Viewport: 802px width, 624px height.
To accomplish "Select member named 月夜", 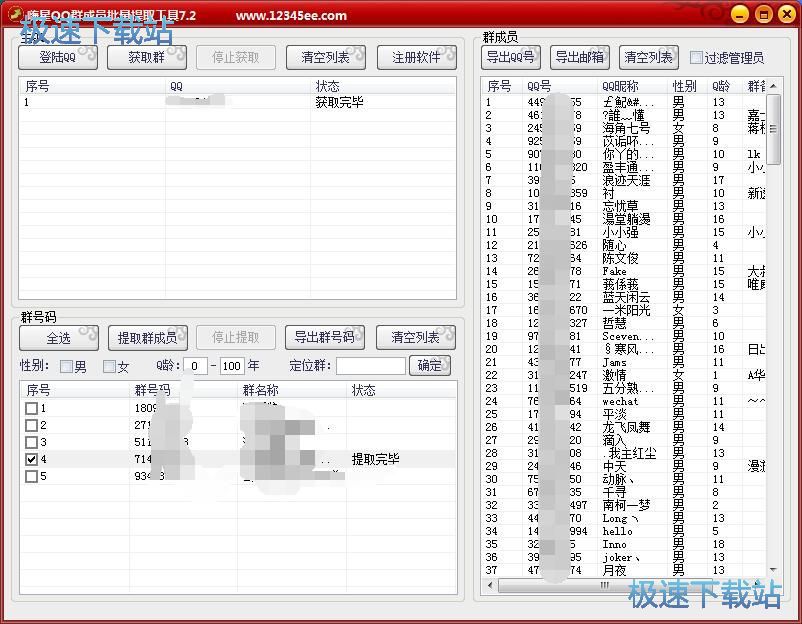I will coord(614,570).
